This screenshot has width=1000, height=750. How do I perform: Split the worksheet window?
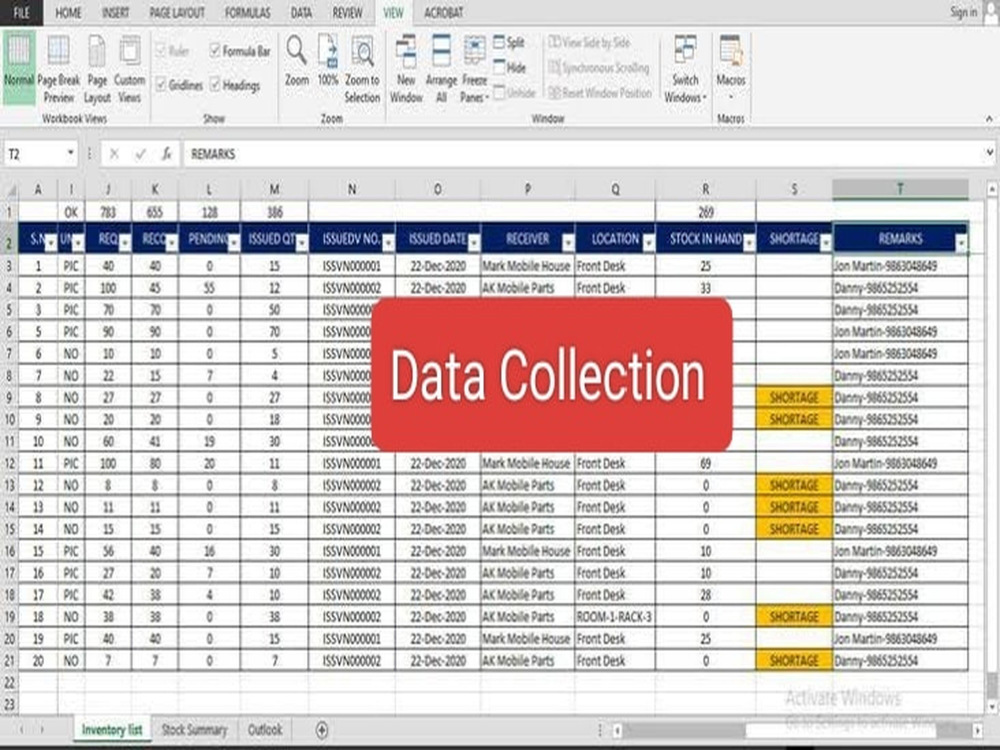(x=509, y=43)
